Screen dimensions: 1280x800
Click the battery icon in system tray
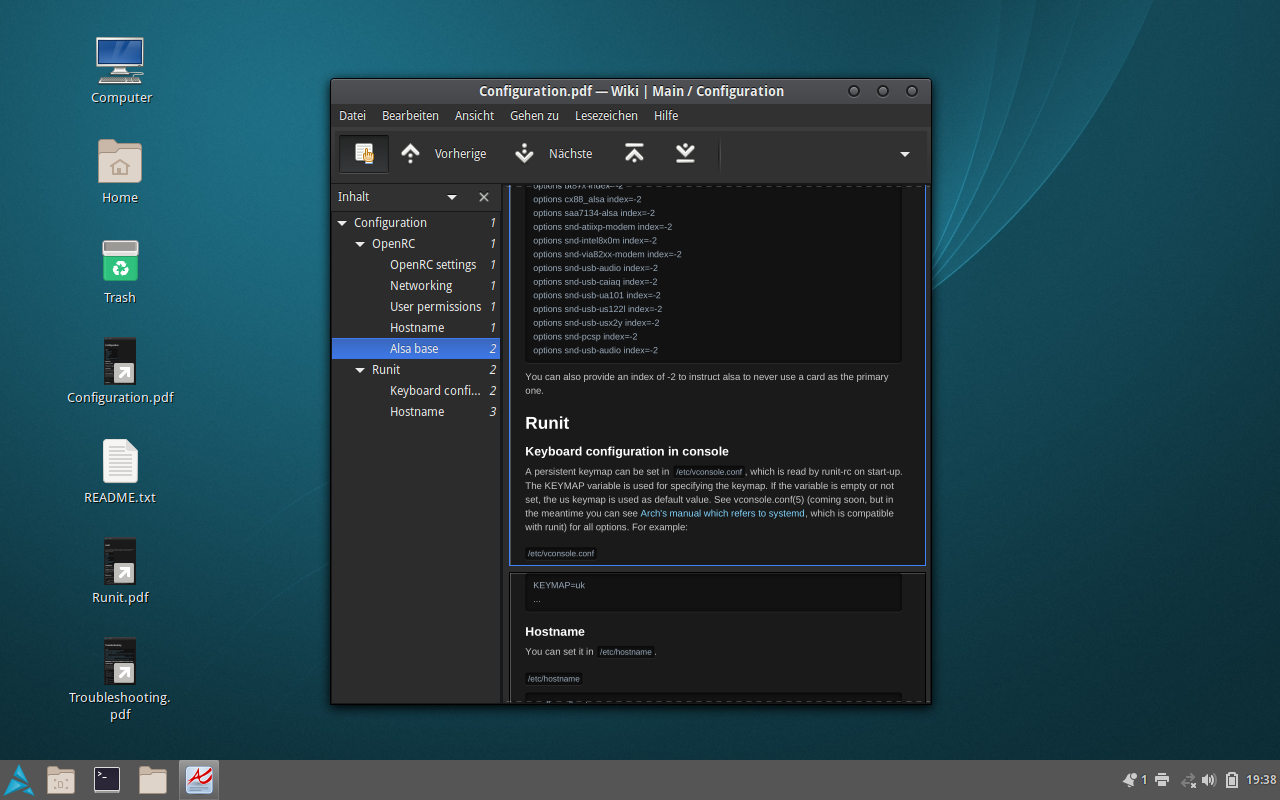(1232, 780)
